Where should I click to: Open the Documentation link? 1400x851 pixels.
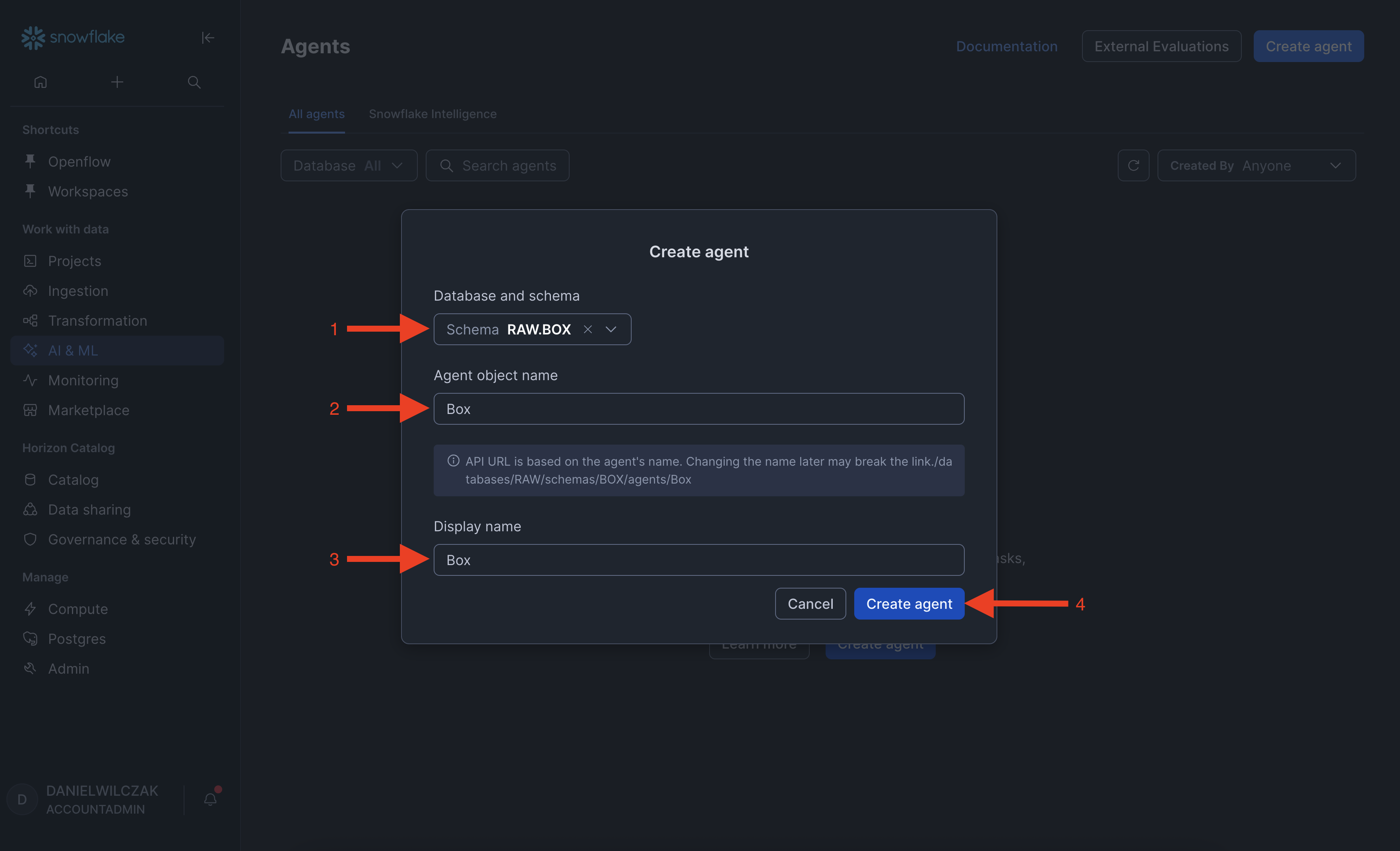1006,46
